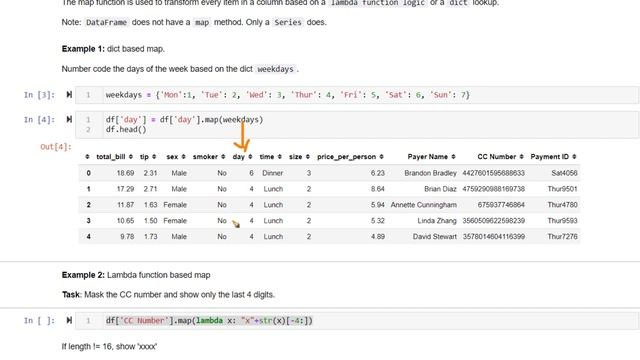Screen dimensions: 640x360
Task: Select total_bill value 10.65
Action: pos(125,221)
